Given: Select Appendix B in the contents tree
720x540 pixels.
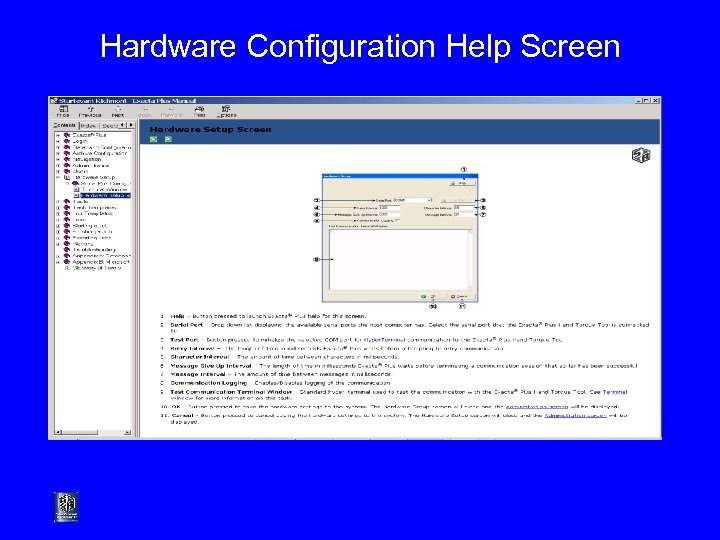Looking at the screenshot, I should 101,262.
